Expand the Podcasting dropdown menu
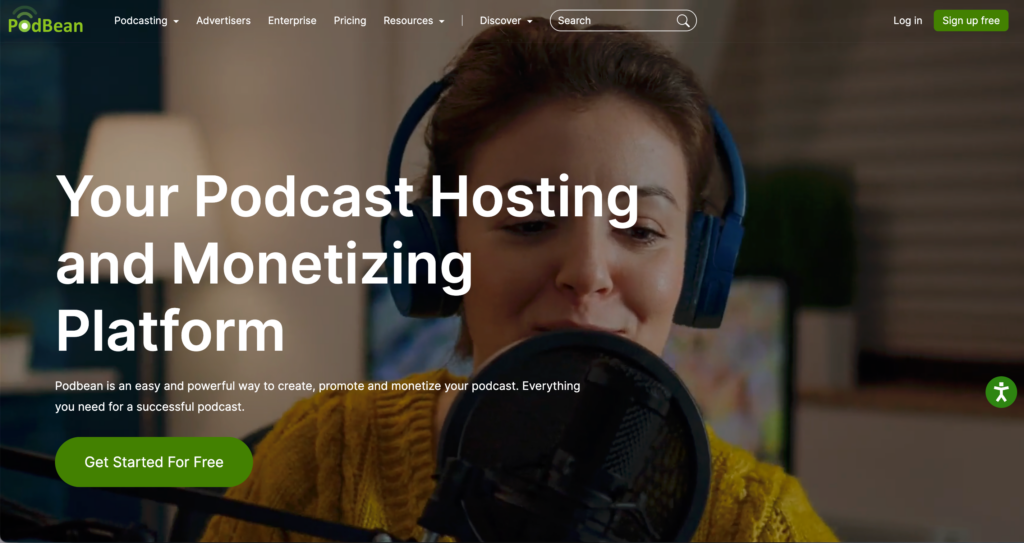 (146, 21)
